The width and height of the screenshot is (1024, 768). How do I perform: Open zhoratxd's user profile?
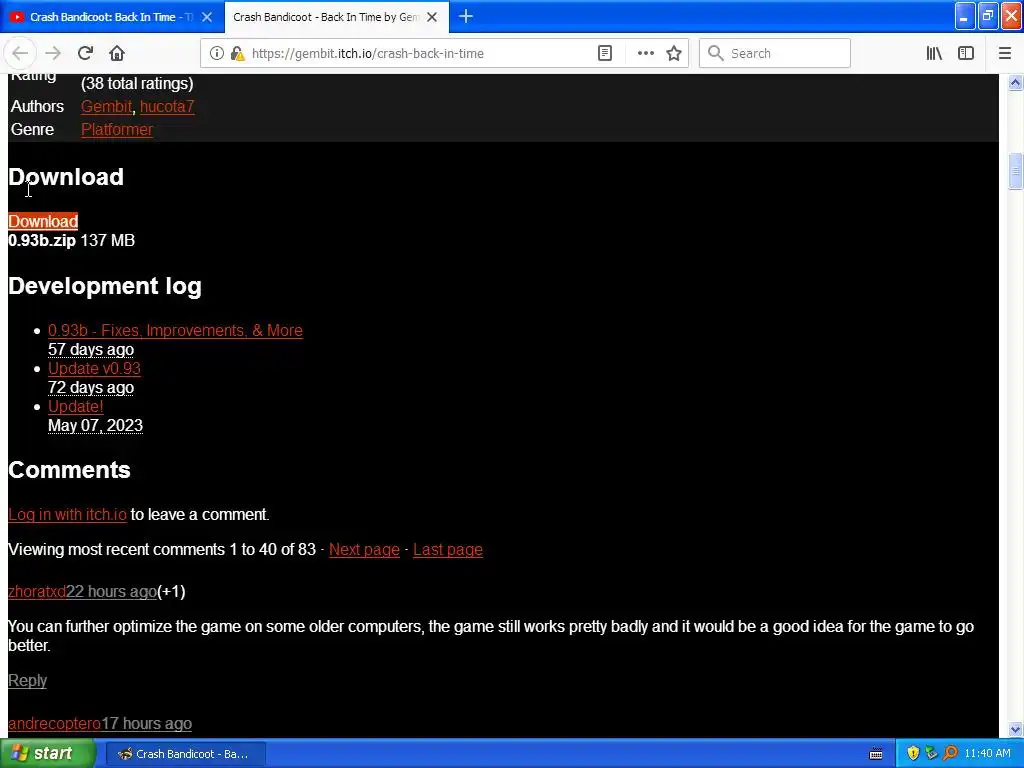37,592
